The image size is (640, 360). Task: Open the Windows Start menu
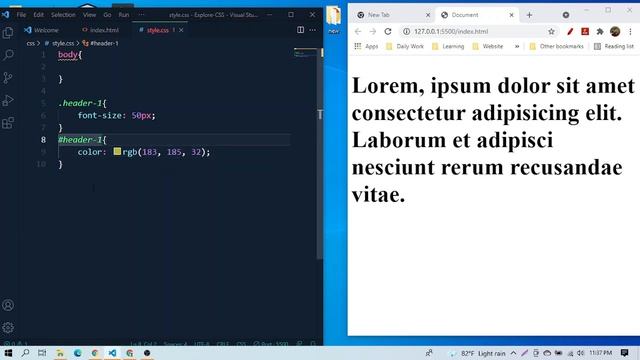click(x=8, y=353)
